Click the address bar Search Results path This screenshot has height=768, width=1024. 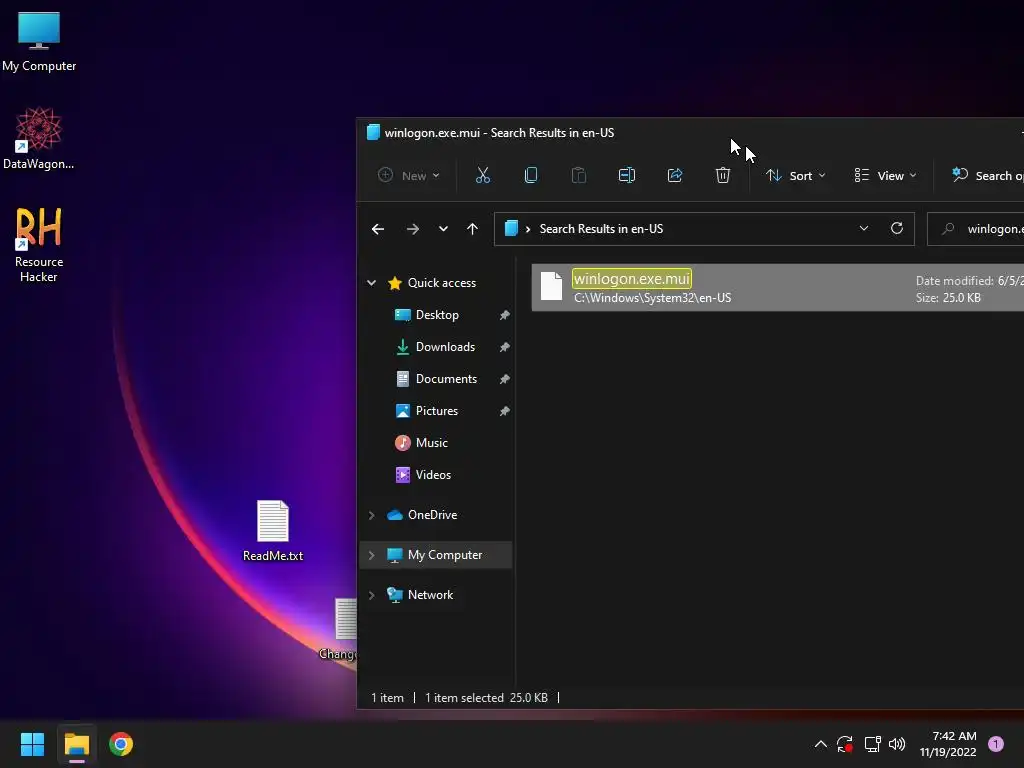point(601,229)
